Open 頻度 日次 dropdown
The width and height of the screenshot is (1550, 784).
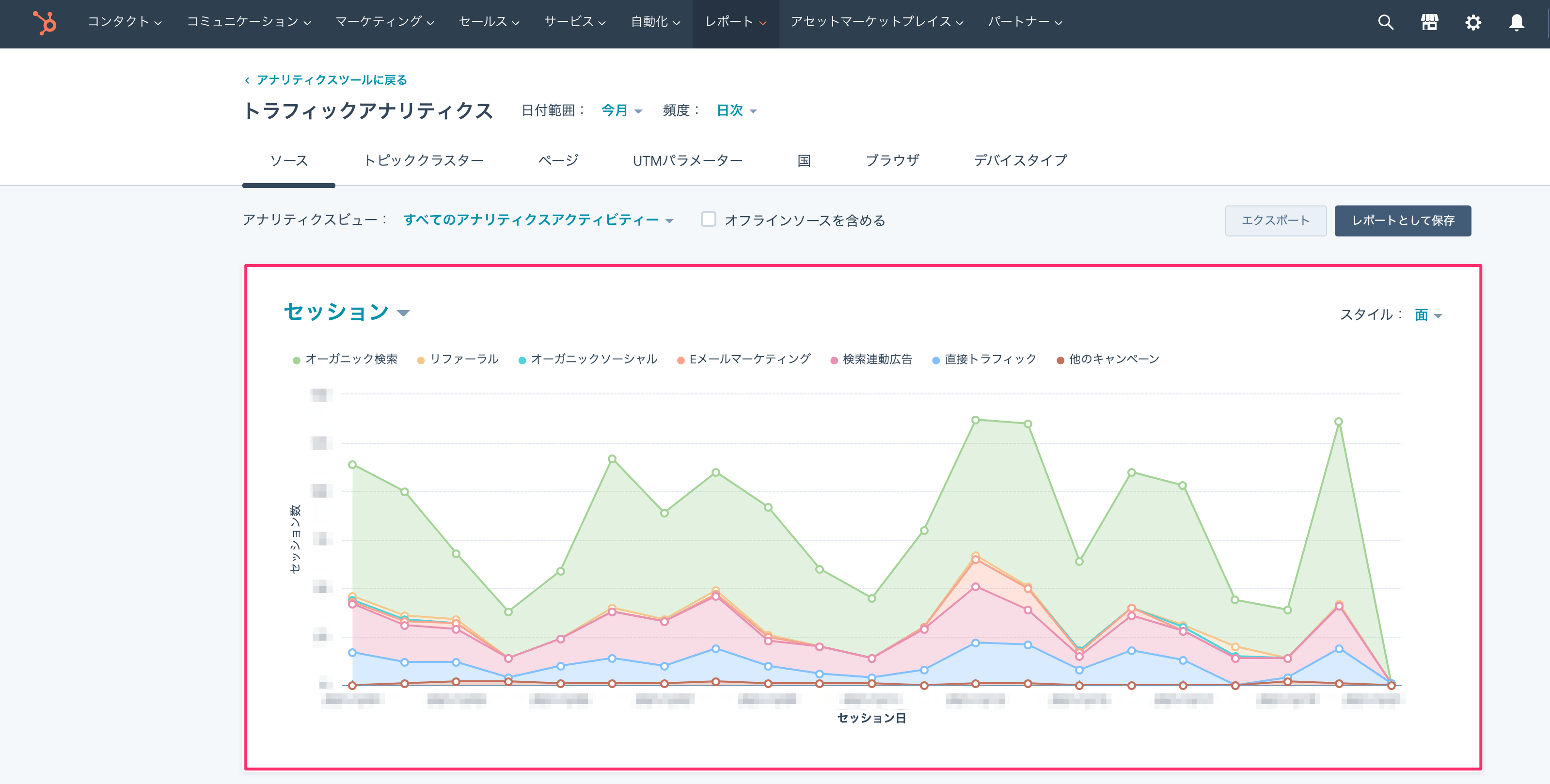tap(737, 110)
